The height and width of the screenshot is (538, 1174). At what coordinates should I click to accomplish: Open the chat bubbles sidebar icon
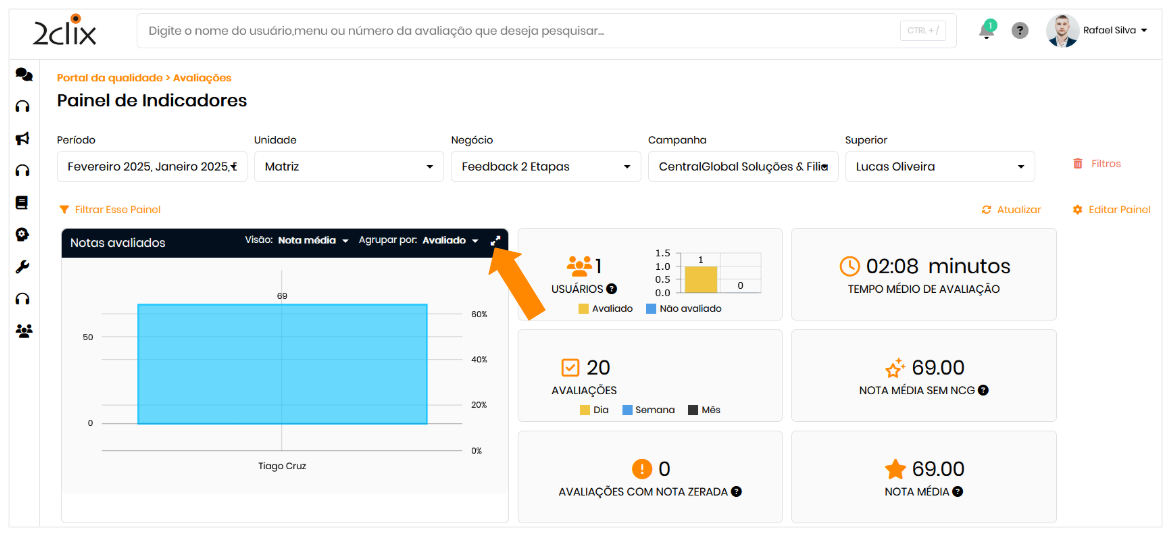pyautogui.click(x=23, y=75)
